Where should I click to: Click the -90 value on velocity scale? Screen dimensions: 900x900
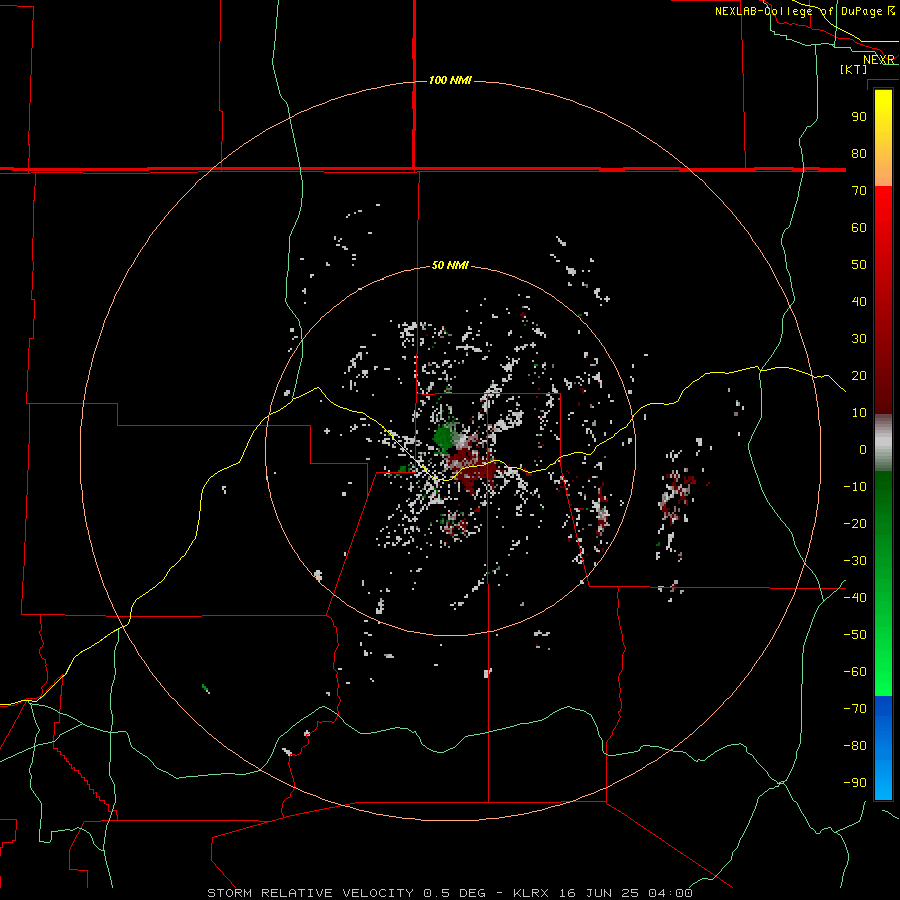point(855,783)
